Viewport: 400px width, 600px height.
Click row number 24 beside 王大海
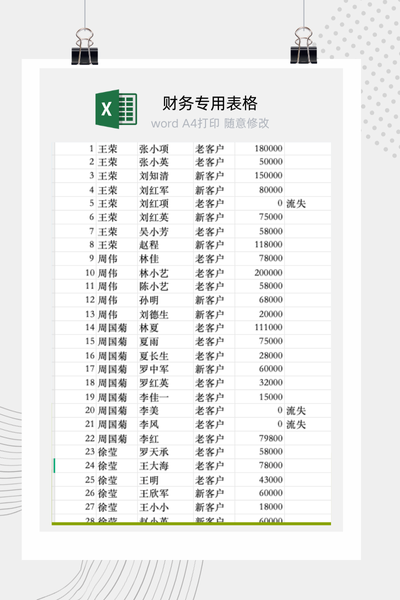[x=90, y=465]
